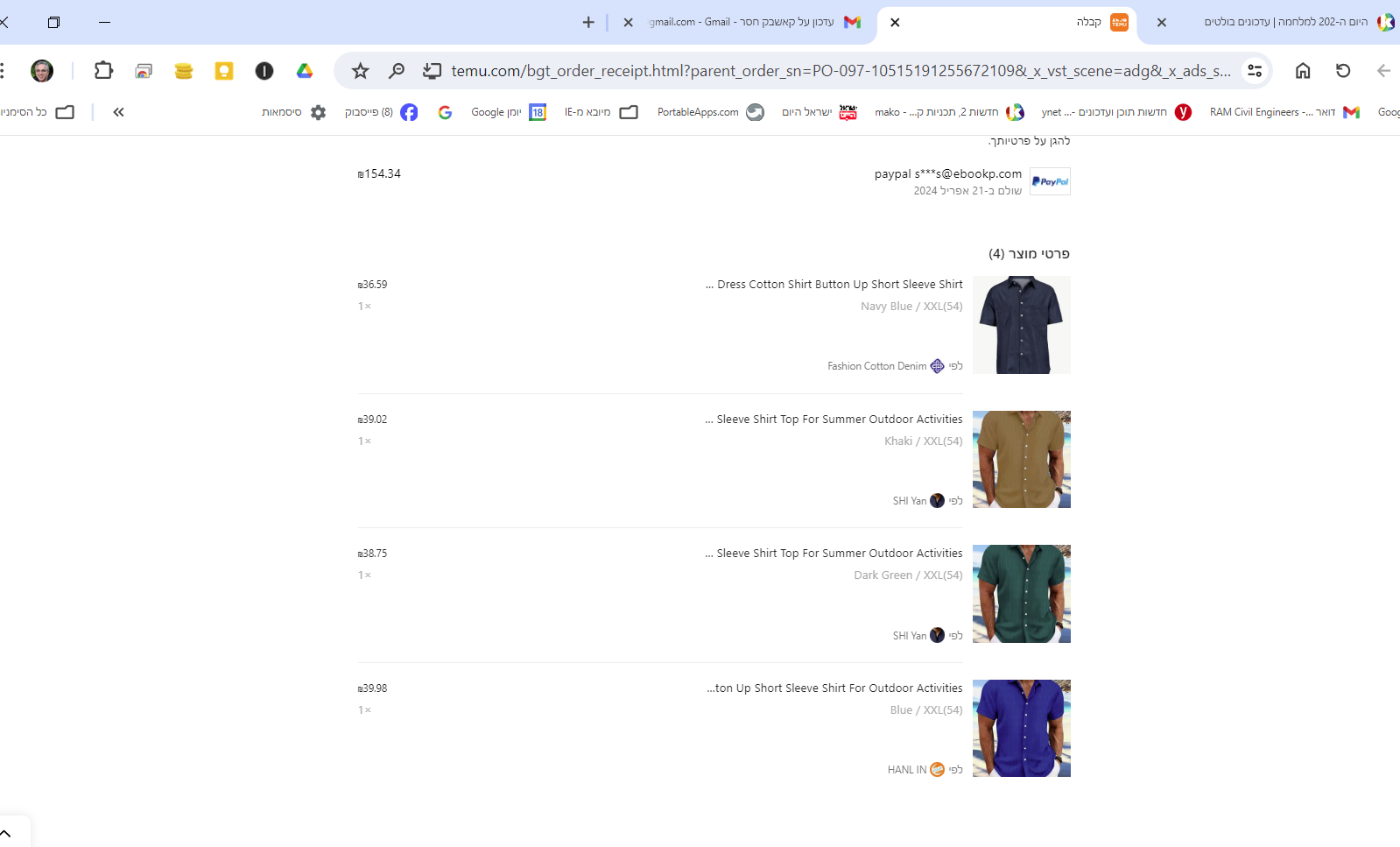This screenshot has width=1400, height=847.
Task: View site information for temu.com
Action: pyautogui.click(x=1255, y=71)
